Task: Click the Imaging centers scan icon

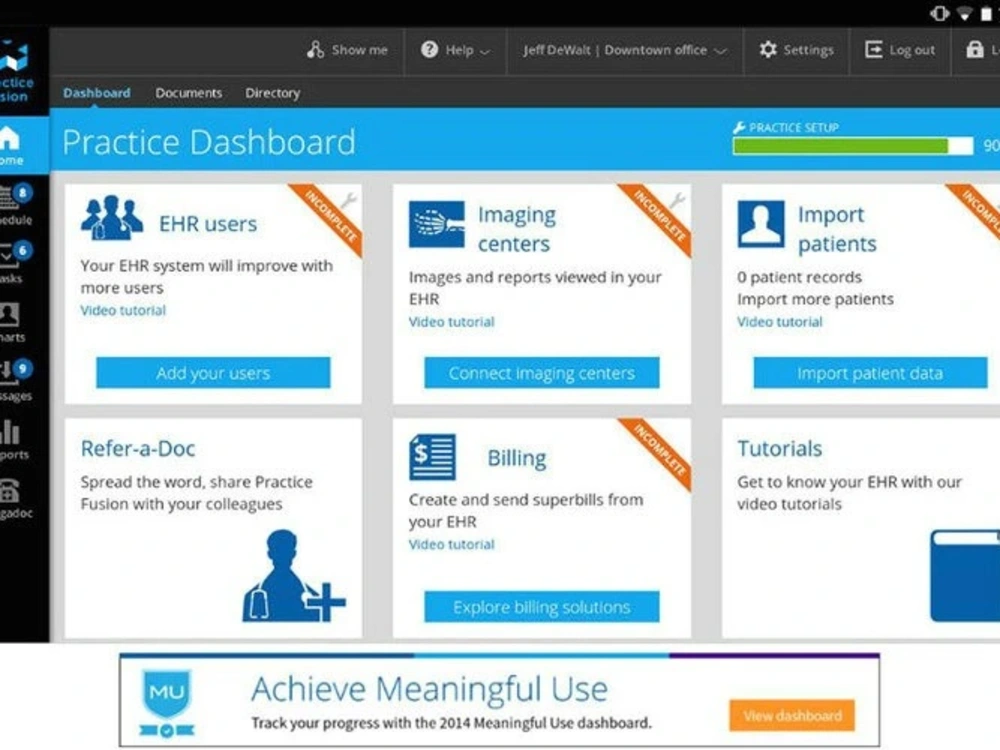Action: [x=437, y=224]
